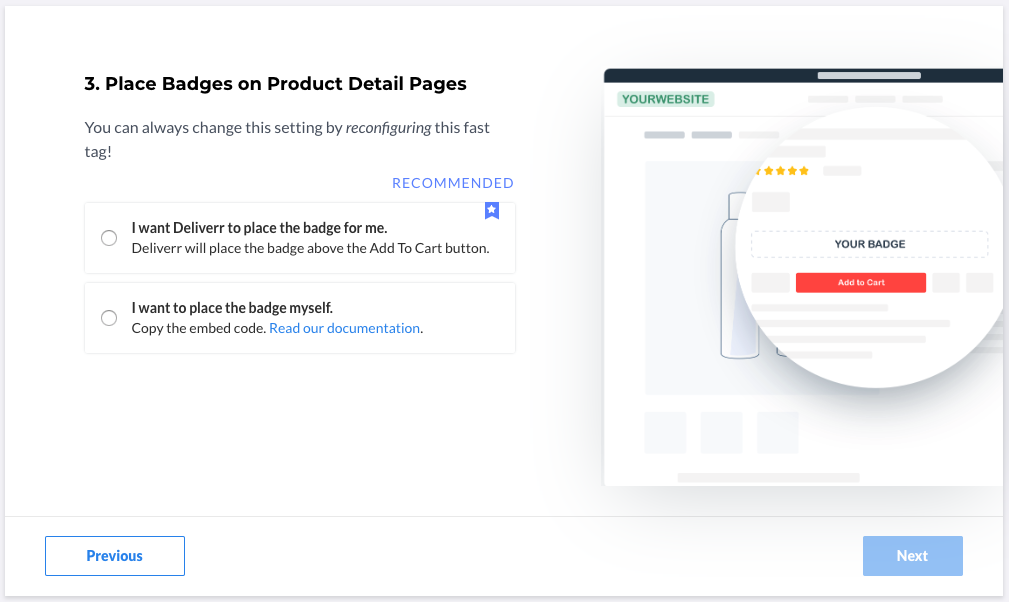The width and height of the screenshot is (1009, 602).
Task: Click the text 'I want Deliverr to place the badge for me.'
Action: [259, 228]
